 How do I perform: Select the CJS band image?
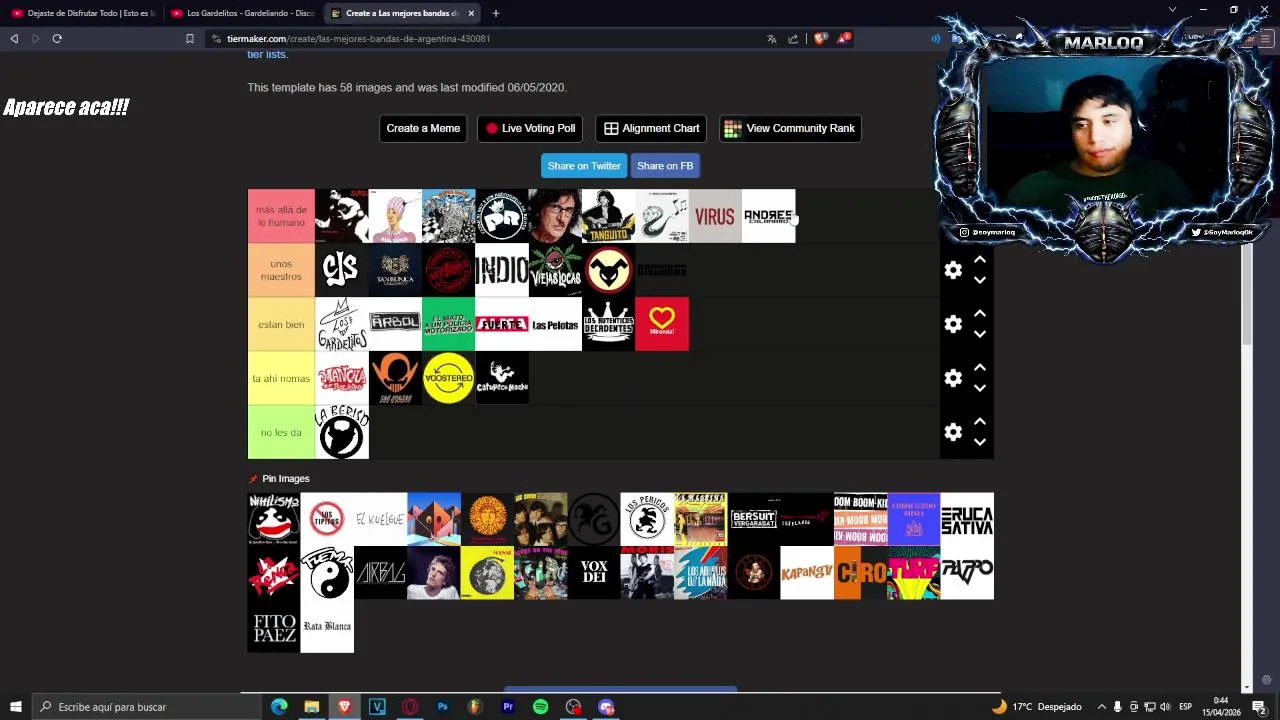[x=342, y=270]
